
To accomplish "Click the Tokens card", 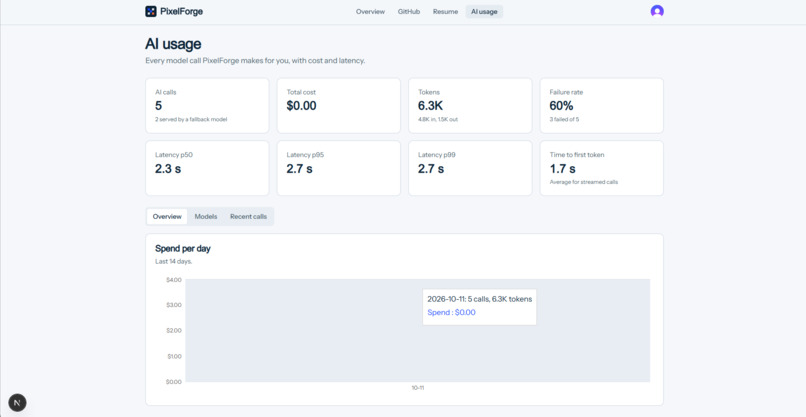I will pos(470,105).
